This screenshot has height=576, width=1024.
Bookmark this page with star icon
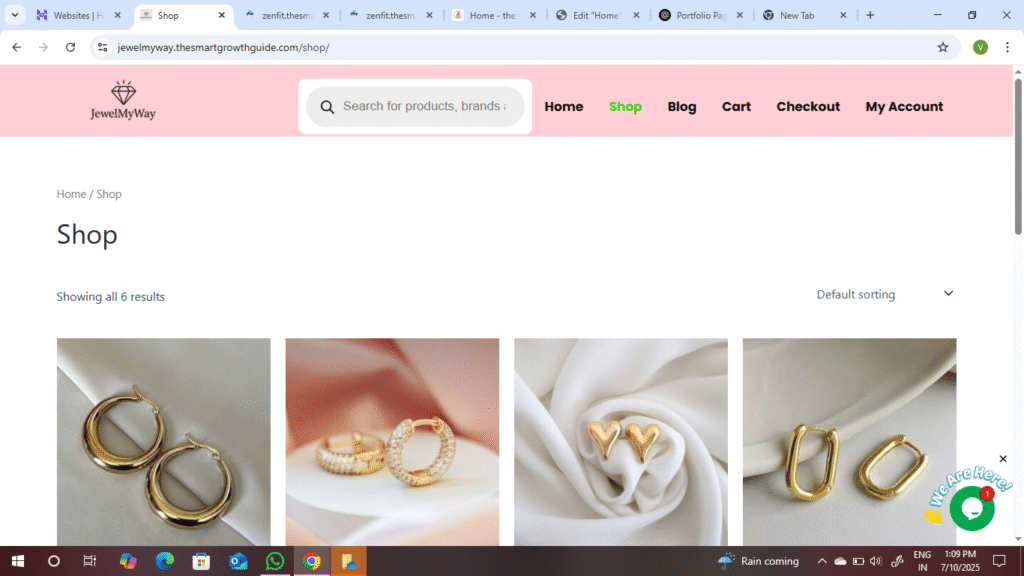coord(942,47)
